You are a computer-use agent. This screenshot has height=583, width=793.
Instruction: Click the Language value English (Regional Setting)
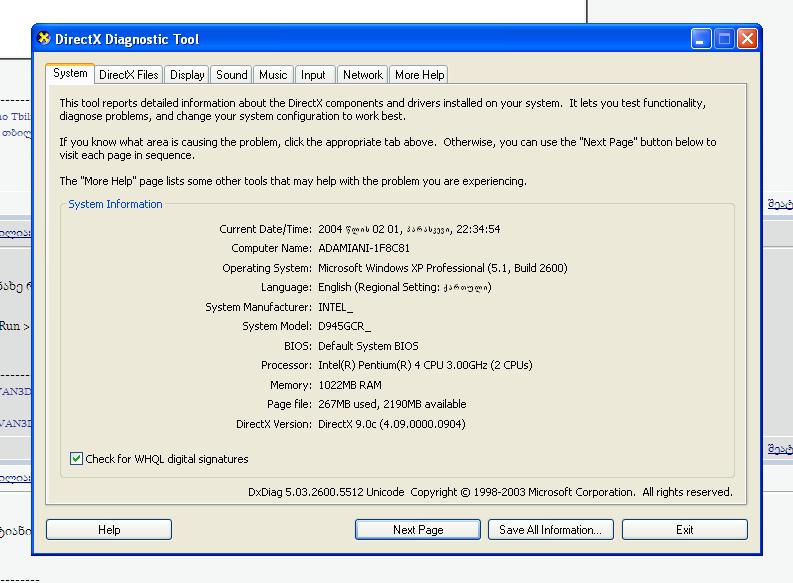pos(405,287)
